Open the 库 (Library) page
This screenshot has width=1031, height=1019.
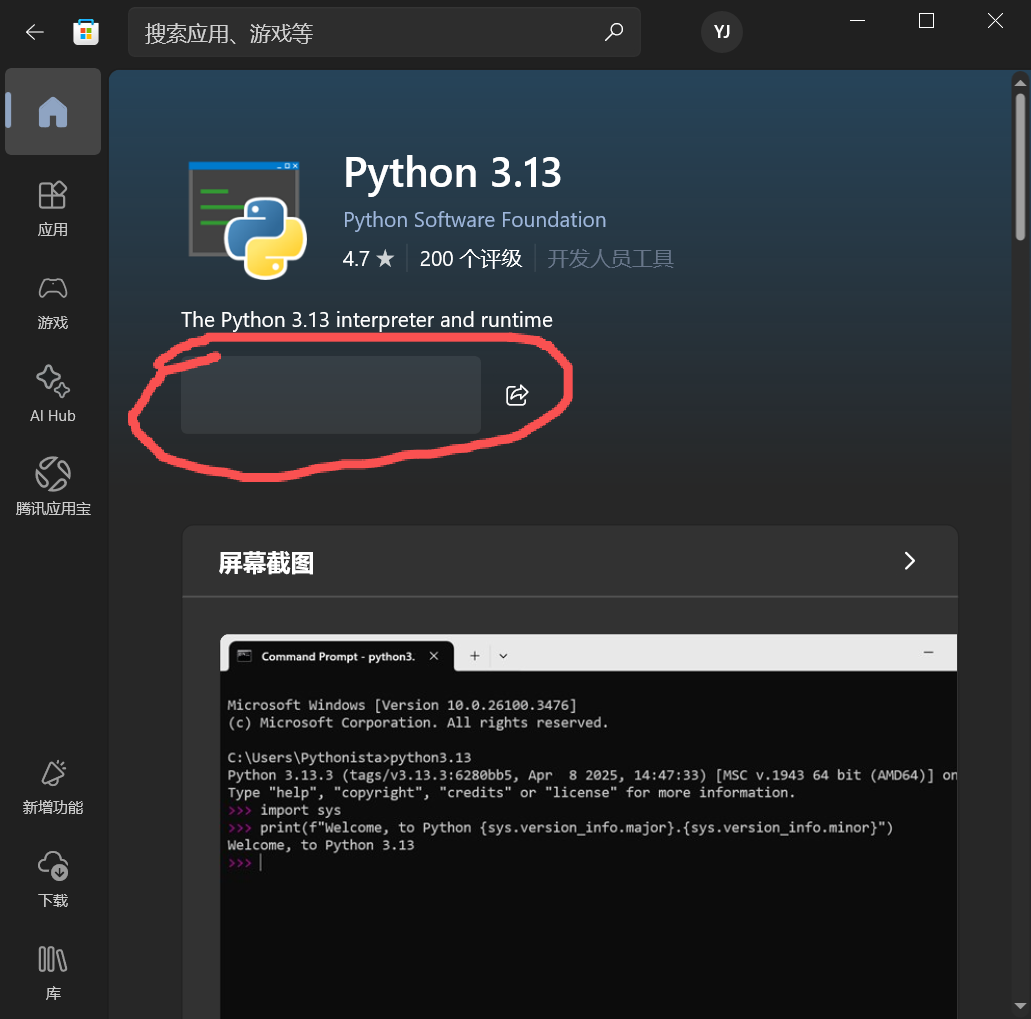53,974
